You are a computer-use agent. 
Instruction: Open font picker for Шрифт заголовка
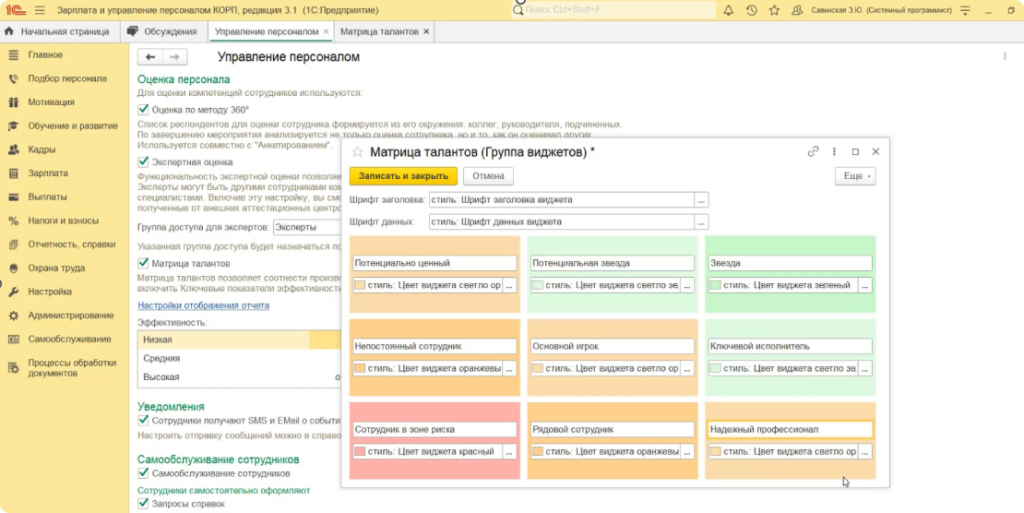pyautogui.click(x=702, y=200)
